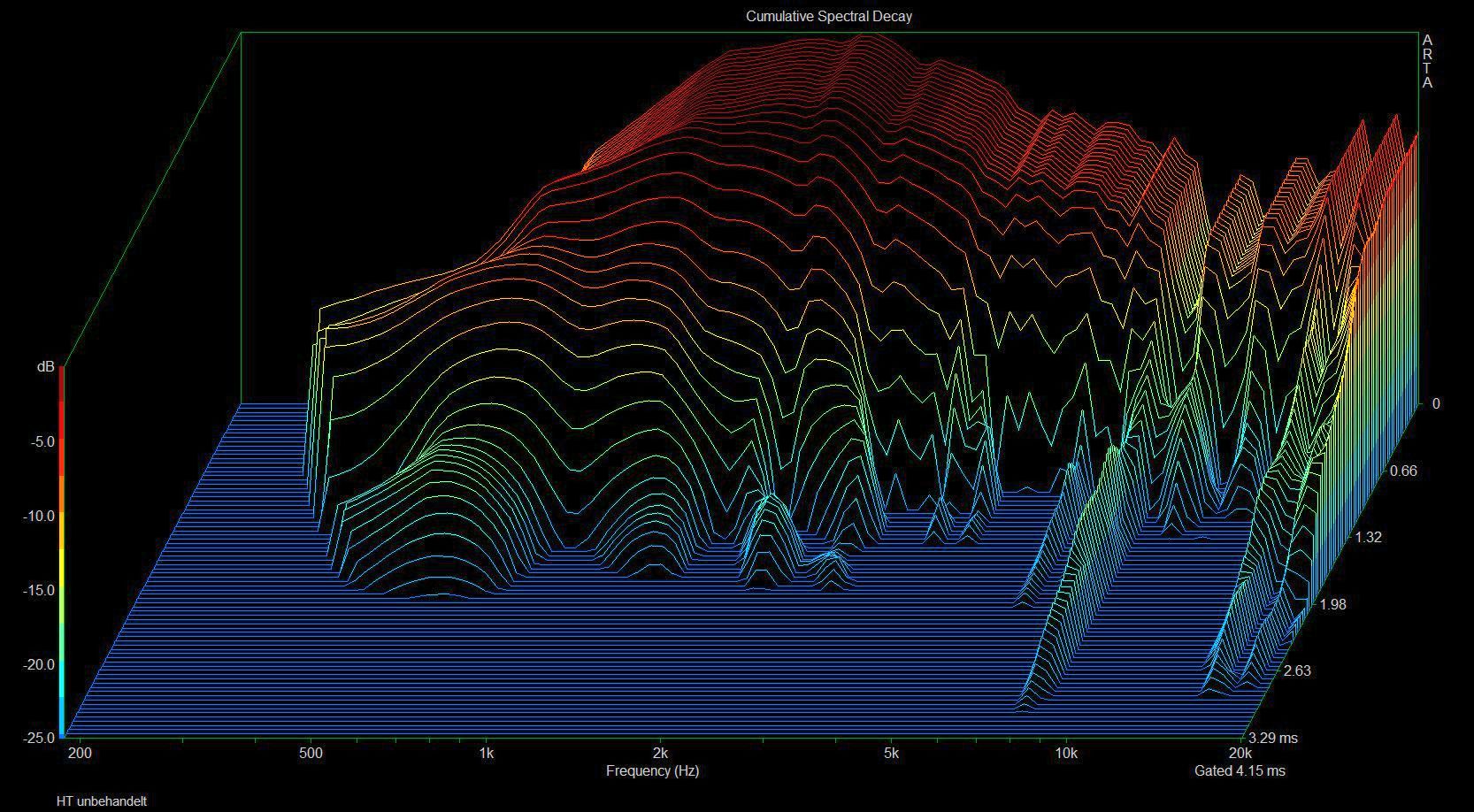Click the 200 frequency axis label
The image size is (1474, 812).
(x=80, y=754)
